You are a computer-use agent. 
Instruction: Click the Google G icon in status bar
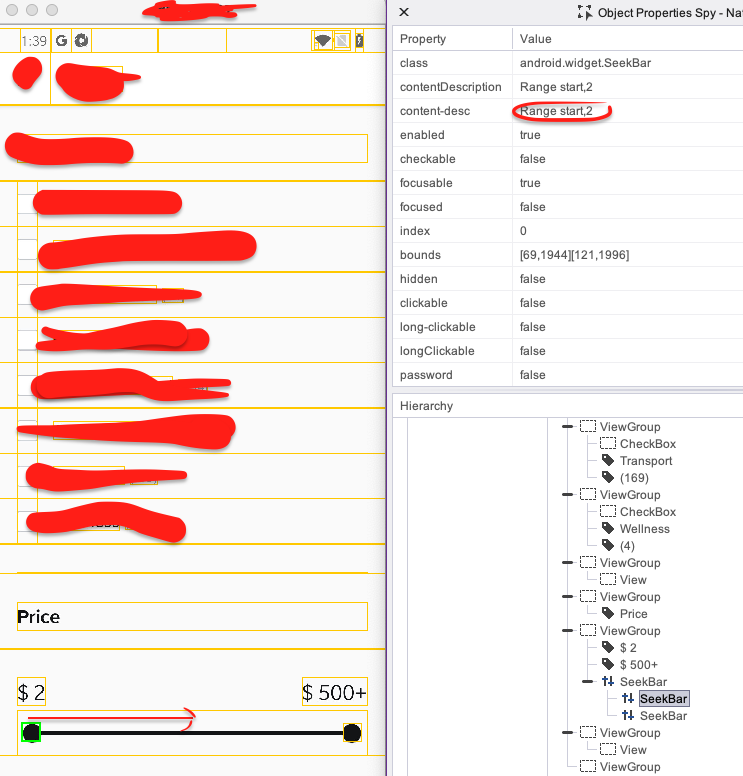point(61,41)
